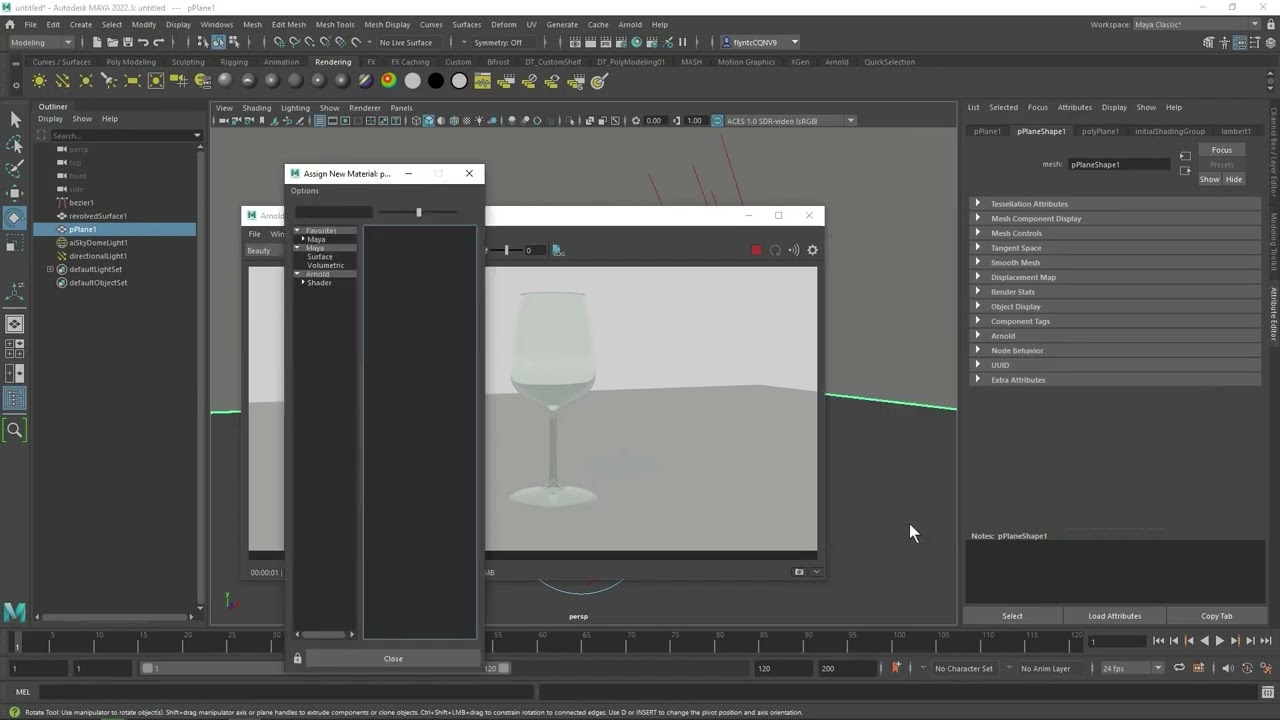The height and width of the screenshot is (720, 1280).
Task: Switch to the Poly Modeling shelf tab
Action: [x=131, y=62]
